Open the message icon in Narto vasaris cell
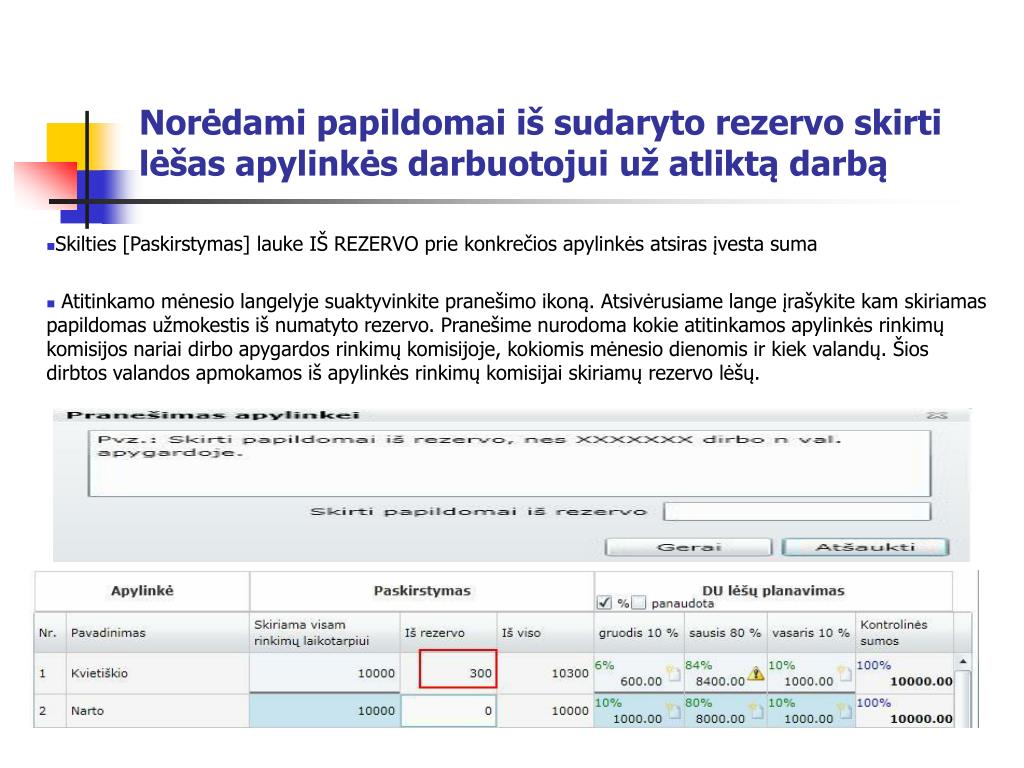1024x768 pixels. 845,711
